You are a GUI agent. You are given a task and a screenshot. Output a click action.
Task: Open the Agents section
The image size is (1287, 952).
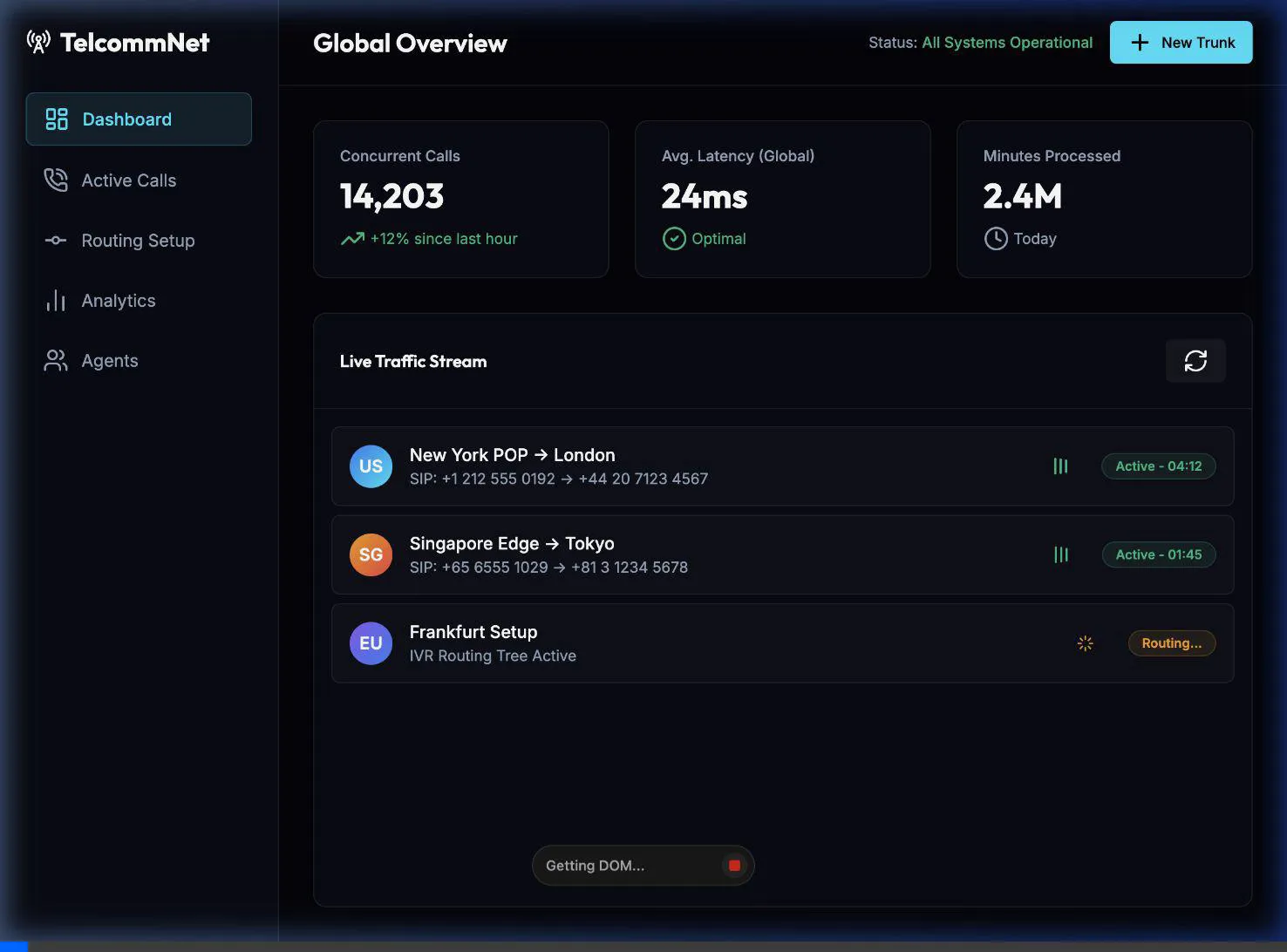tap(110, 360)
